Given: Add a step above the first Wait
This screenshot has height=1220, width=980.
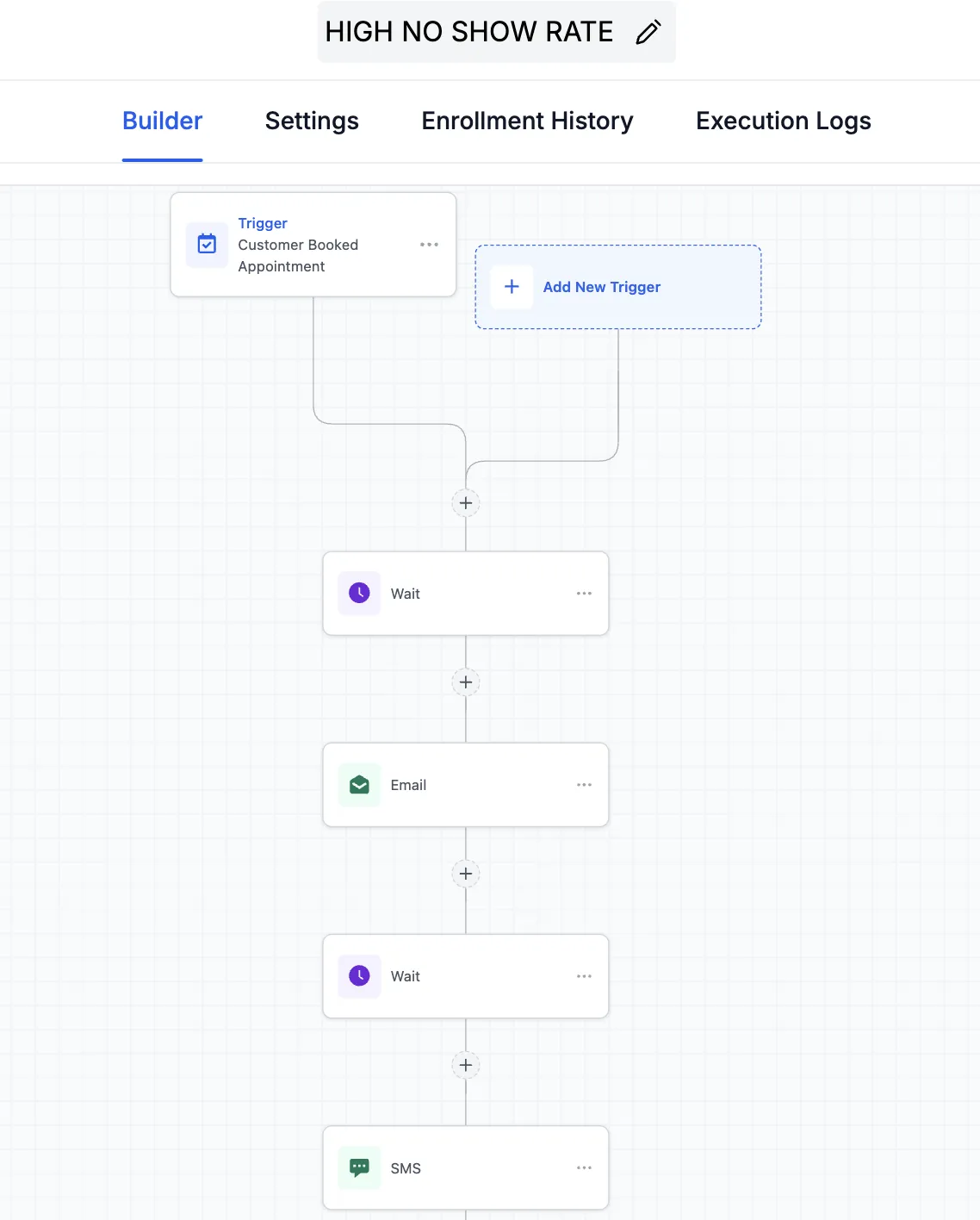Looking at the screenshot, I should click(x=466, y=503).
